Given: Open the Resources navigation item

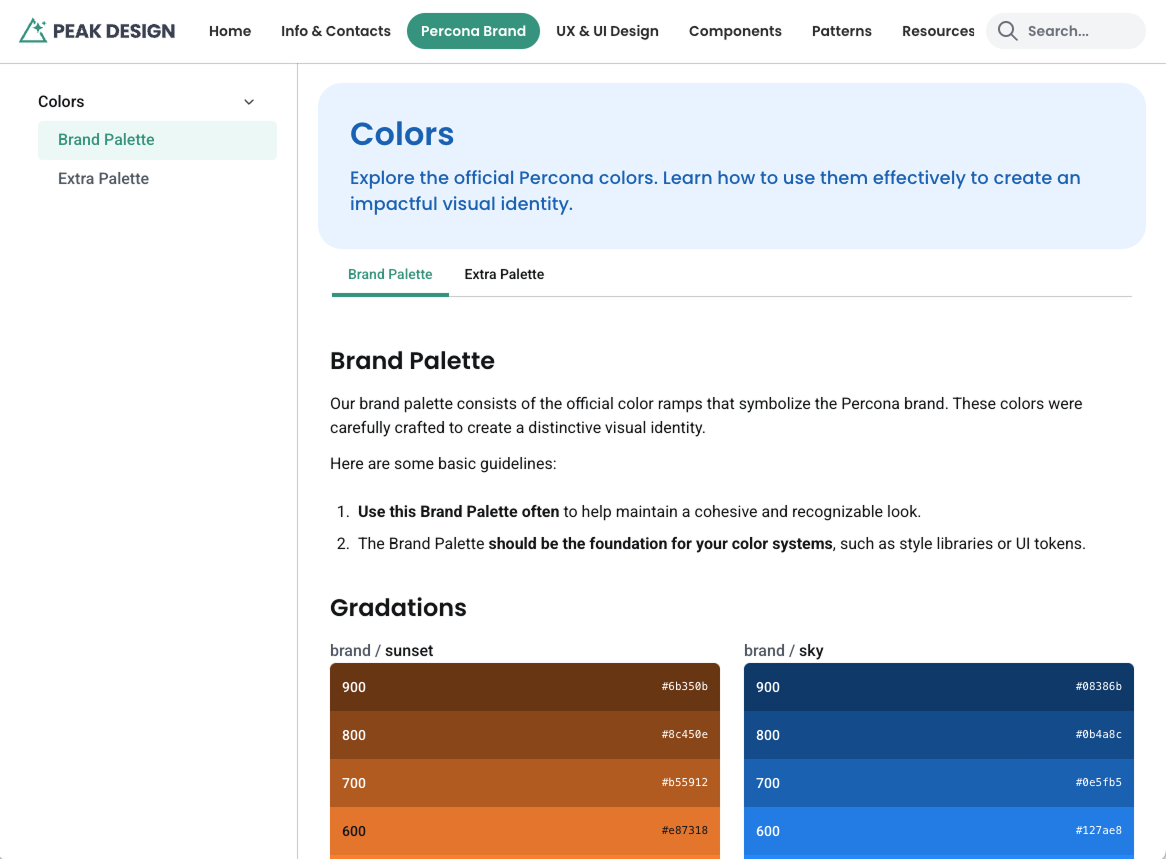Looking at the screenshot, I should [937, 31].
